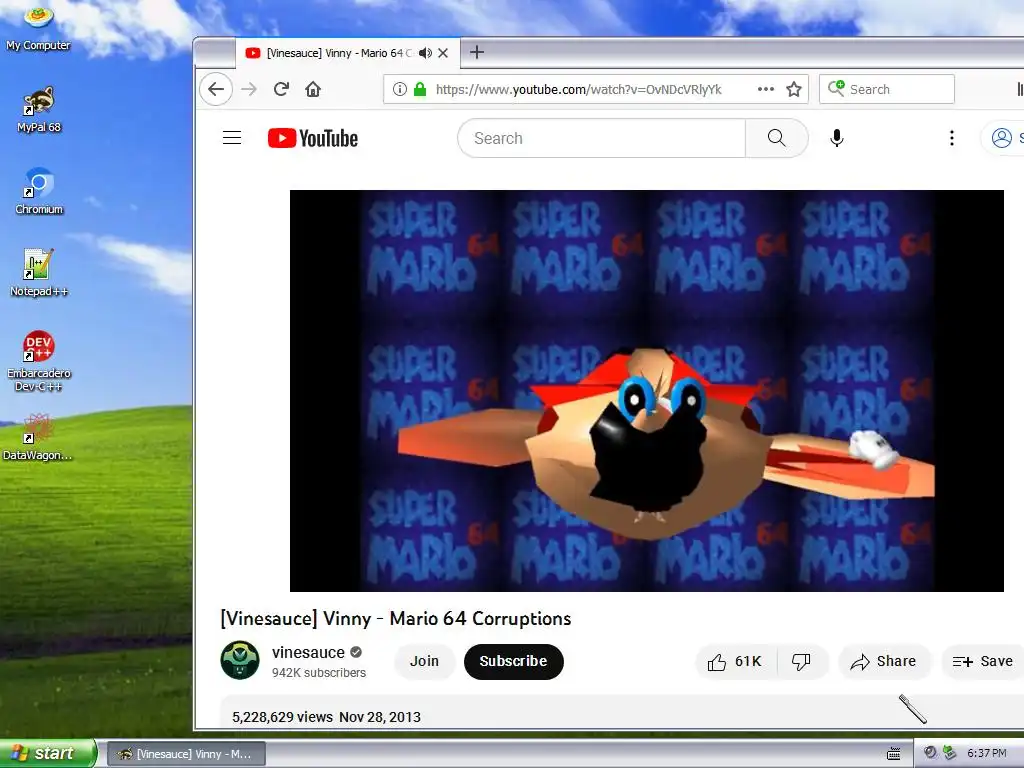The height and width of the screenshot is (768, 1024).
Task: Click the browser forward arrow
Action: [x=249, y=89]
